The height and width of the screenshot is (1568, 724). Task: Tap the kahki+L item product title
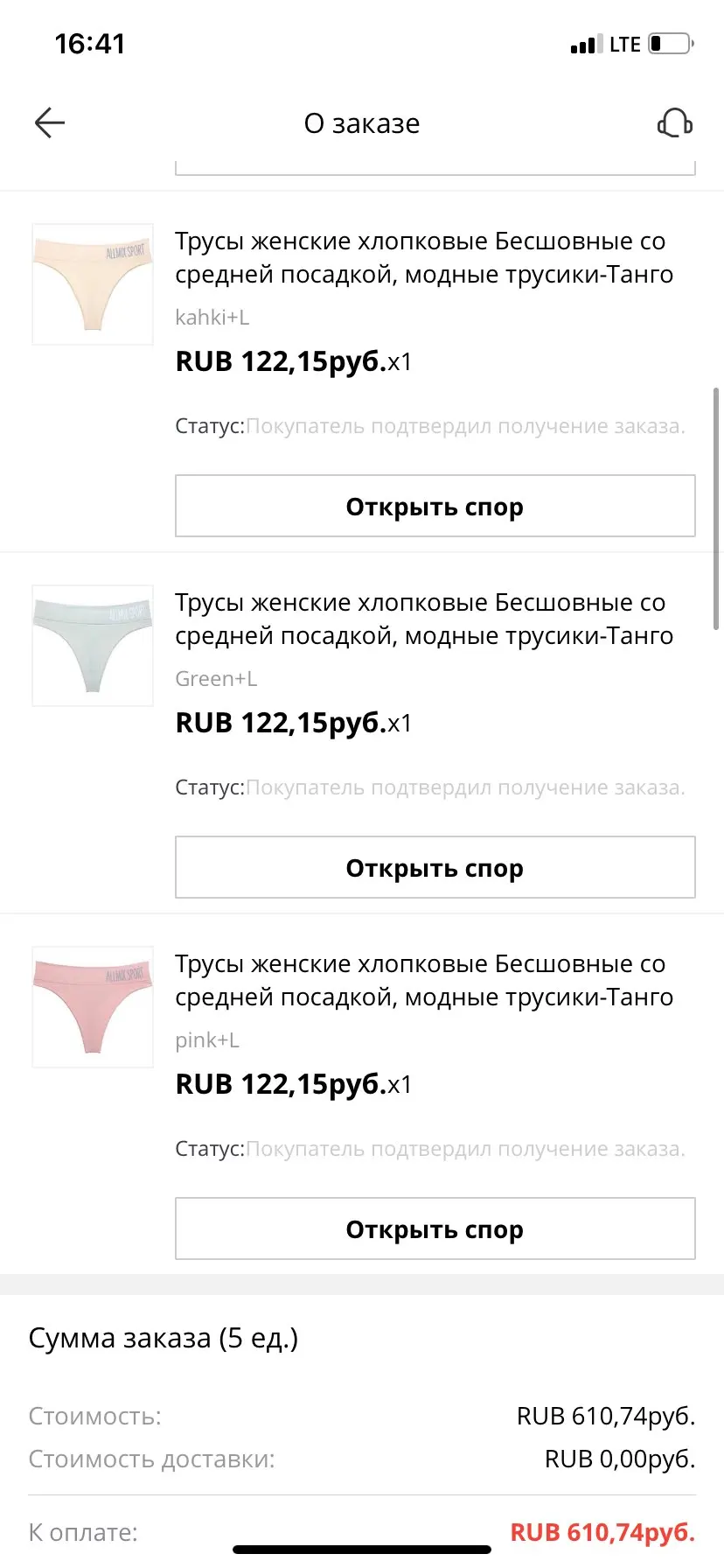coord(423,257)
